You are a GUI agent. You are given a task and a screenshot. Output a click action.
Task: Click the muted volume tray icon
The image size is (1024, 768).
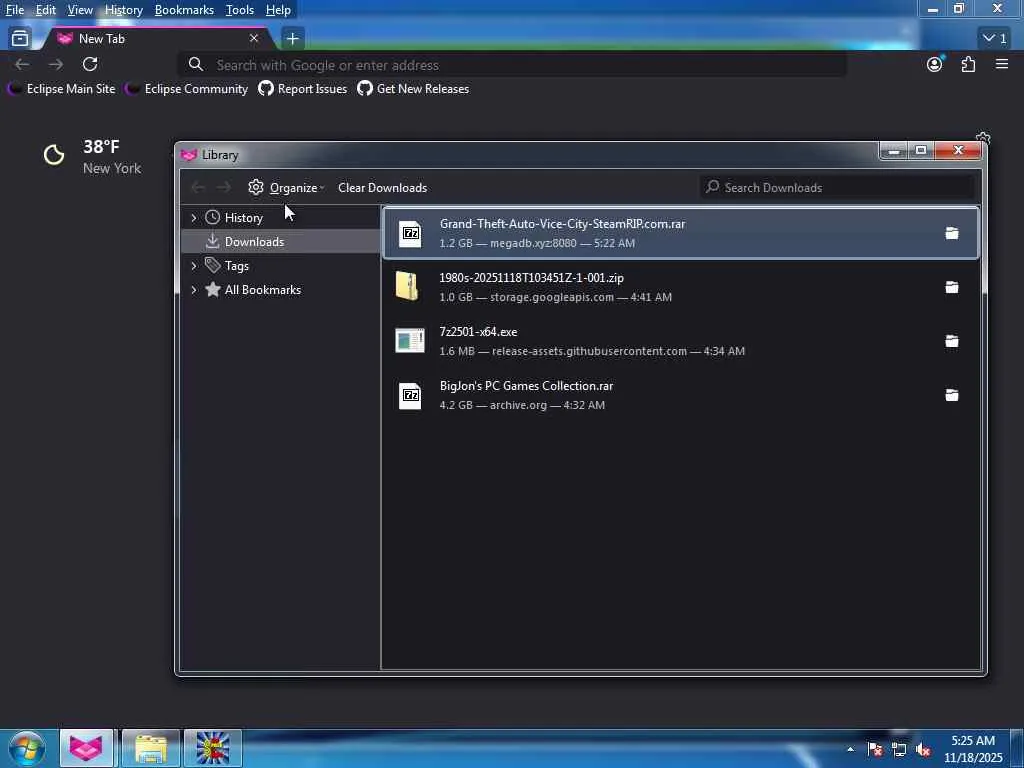(x=923, y=750)
